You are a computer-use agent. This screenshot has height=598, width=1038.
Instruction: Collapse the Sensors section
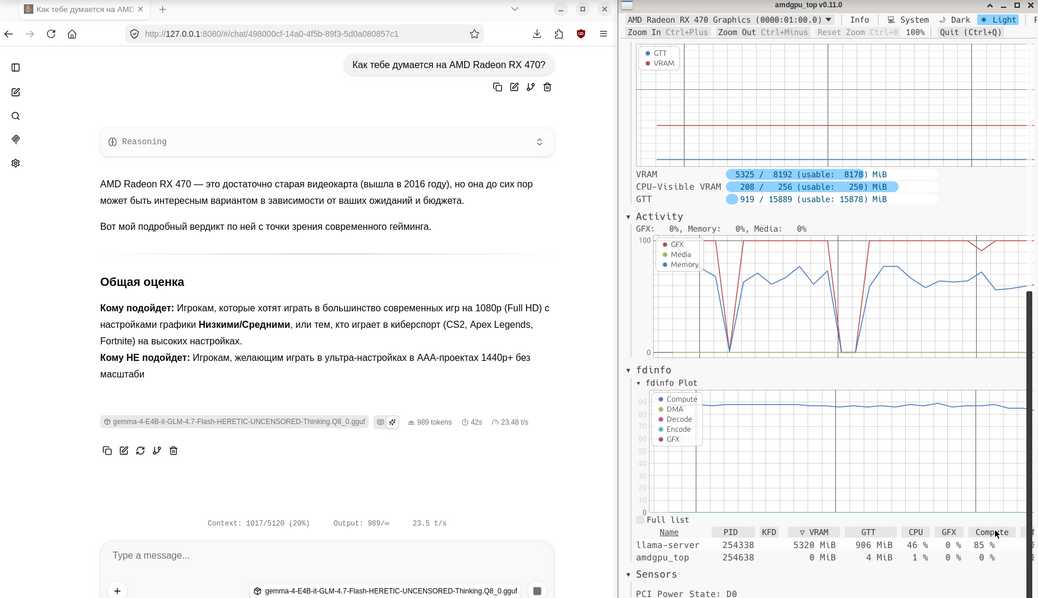coord(628,575)
